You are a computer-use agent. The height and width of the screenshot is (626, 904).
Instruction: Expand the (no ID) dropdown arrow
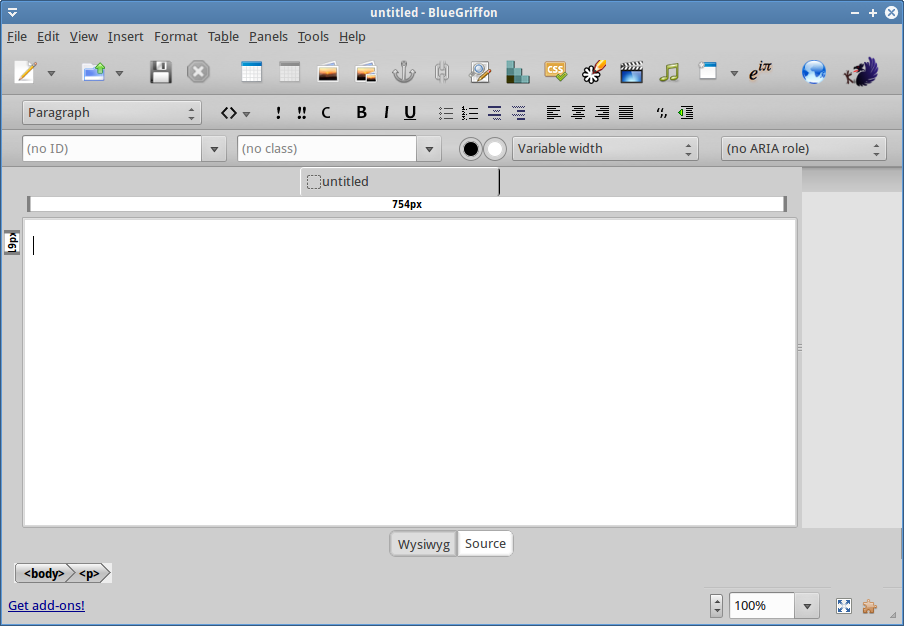pos(214,149)
